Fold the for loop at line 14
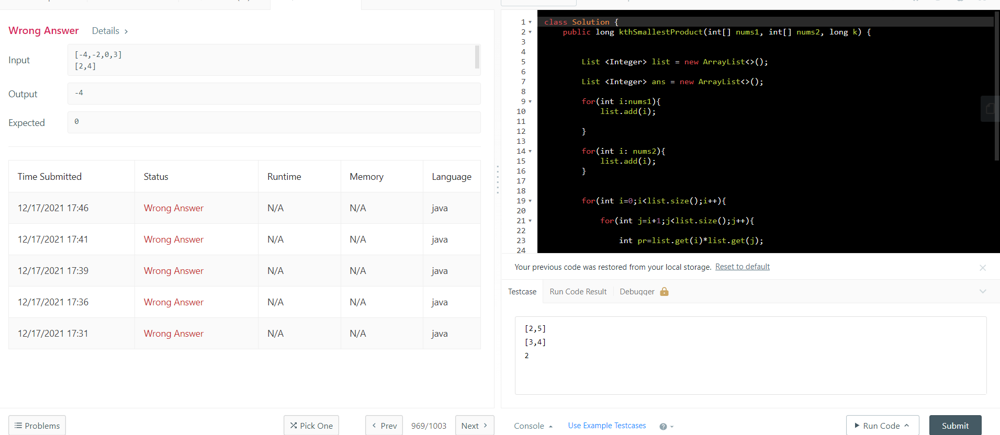 [x=530, y=151]
